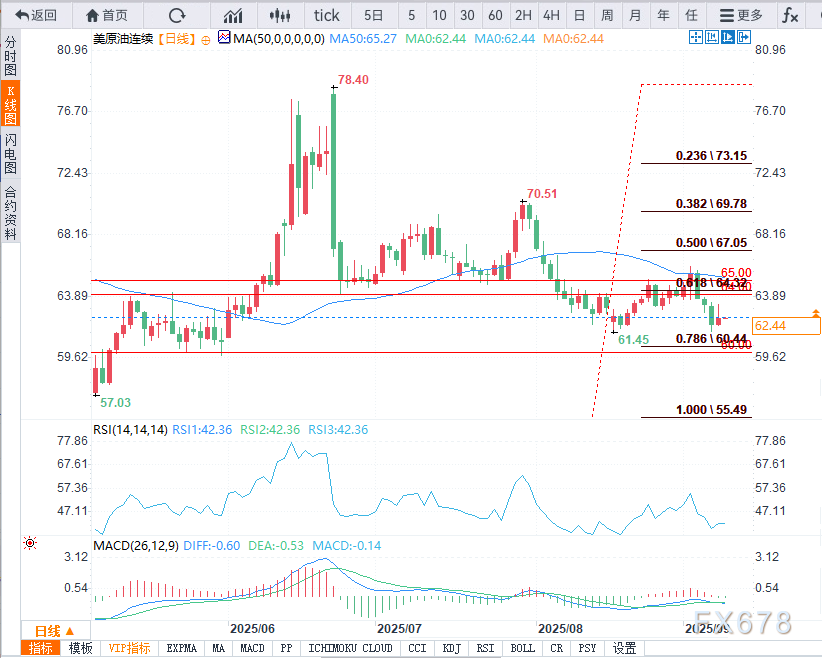Image resolution: width=822 pixels, height=658 pixels.
Task: Click the 返回 back button
Action: (37, 15)
